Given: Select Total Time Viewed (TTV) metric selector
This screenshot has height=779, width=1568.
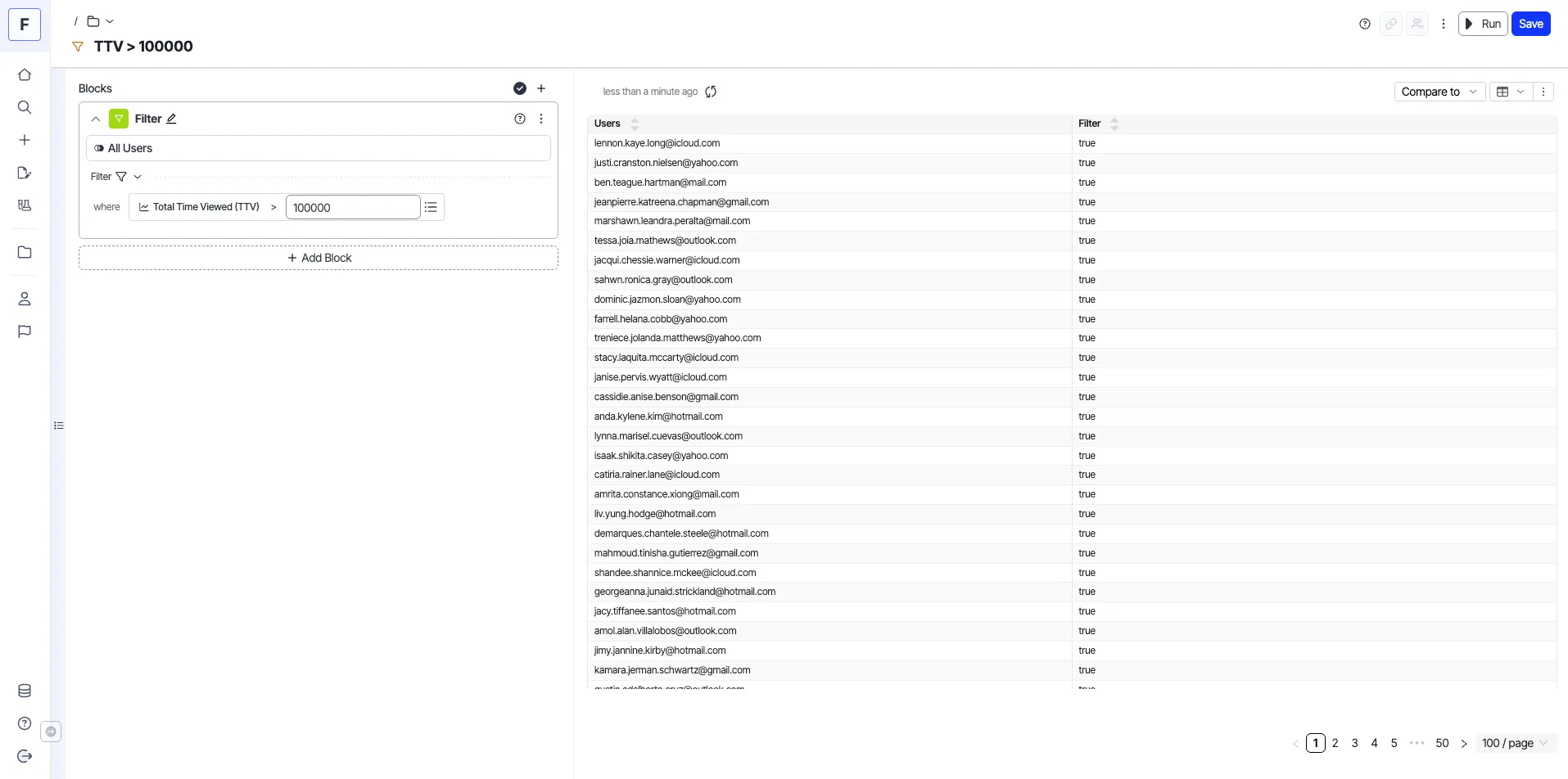Looking at the screenshot, I should (x=199, y=207).
